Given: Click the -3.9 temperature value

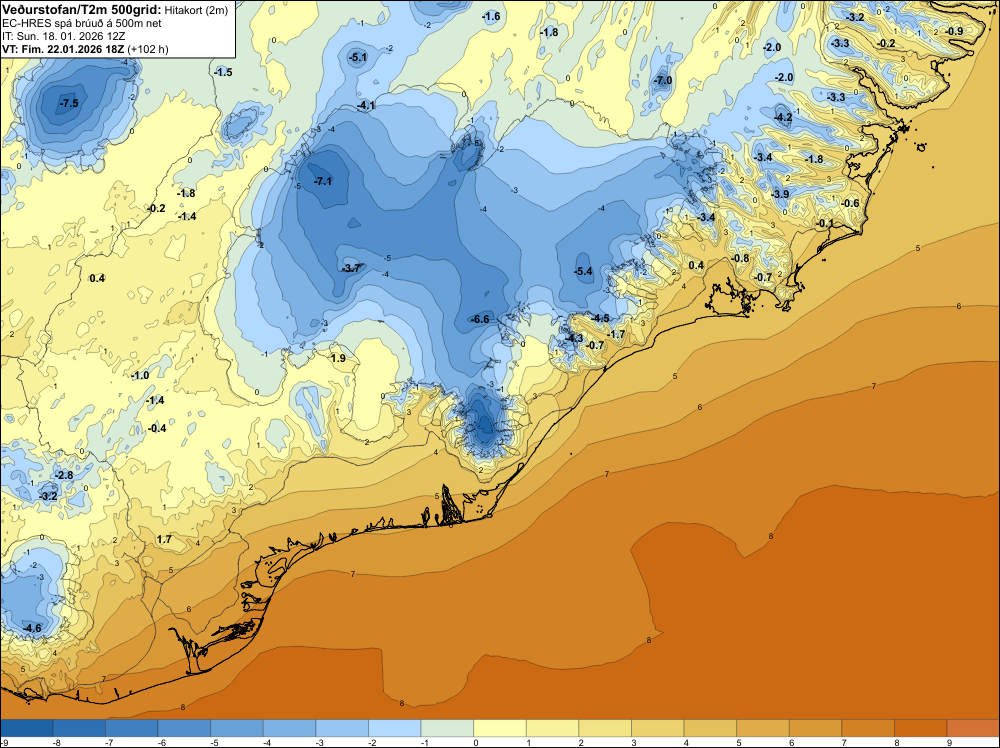Looking at the screenshot, I should click(781, 194).
